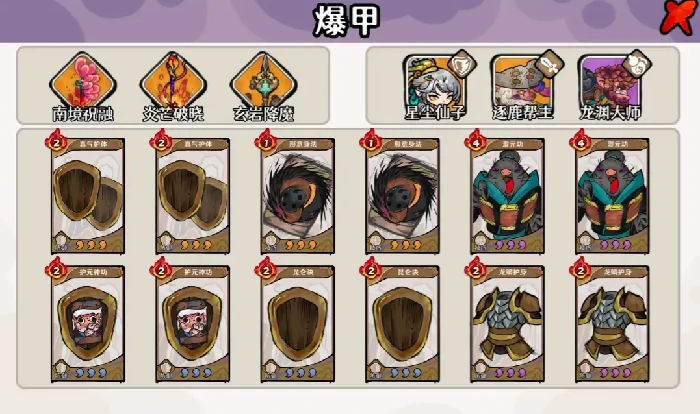Pick the rightmost 昆仑诀 wooden shield card

403,324
